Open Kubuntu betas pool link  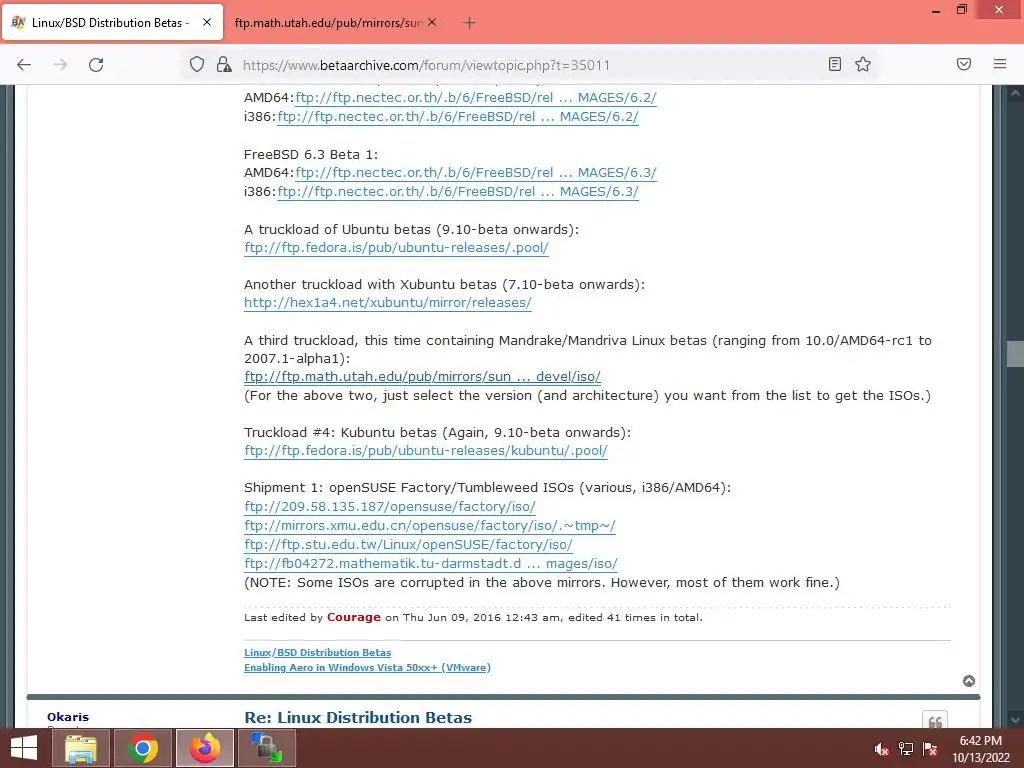[x=426, y=451]
